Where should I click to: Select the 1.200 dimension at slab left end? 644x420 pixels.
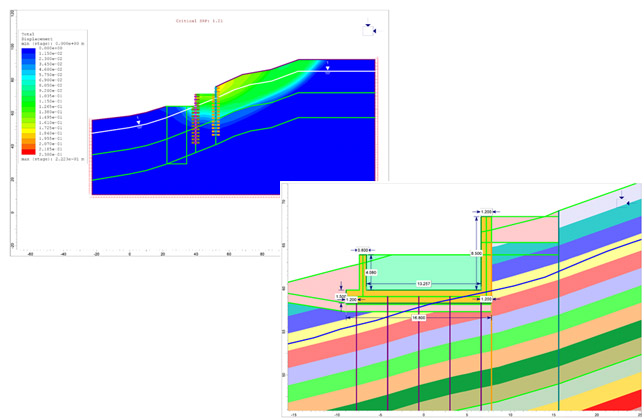coord(351,300)
